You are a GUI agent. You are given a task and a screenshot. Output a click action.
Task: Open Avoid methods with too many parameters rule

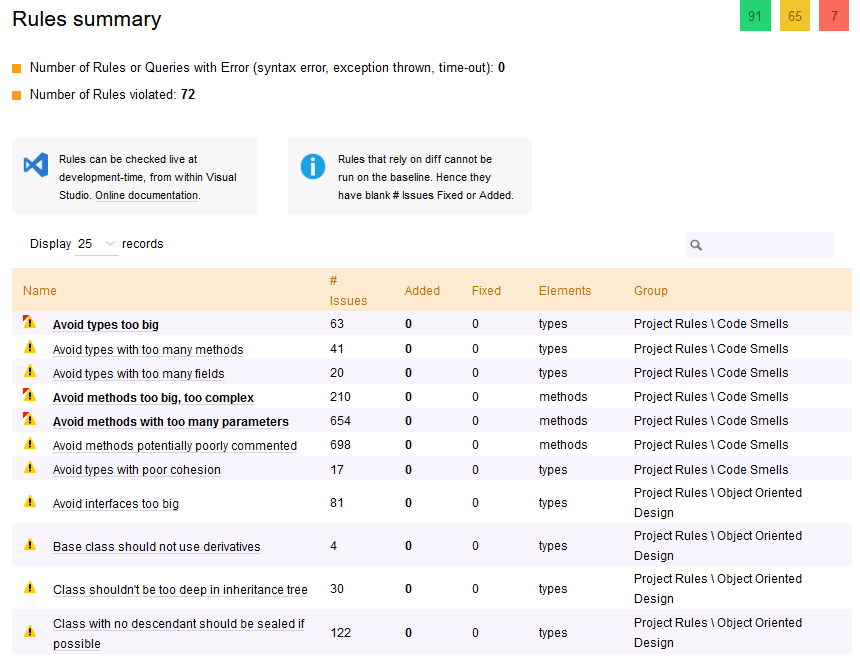tap(171, 421)
